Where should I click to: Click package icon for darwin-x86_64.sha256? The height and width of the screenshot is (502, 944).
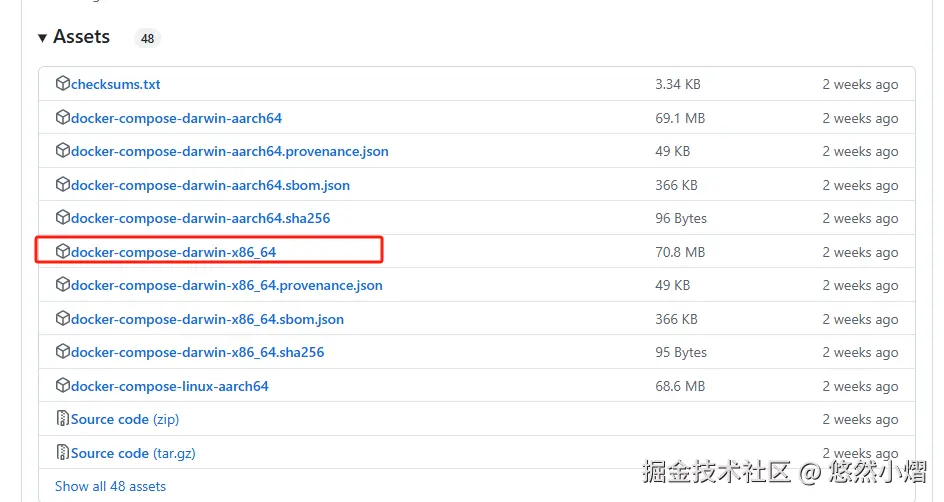point(63,350)
